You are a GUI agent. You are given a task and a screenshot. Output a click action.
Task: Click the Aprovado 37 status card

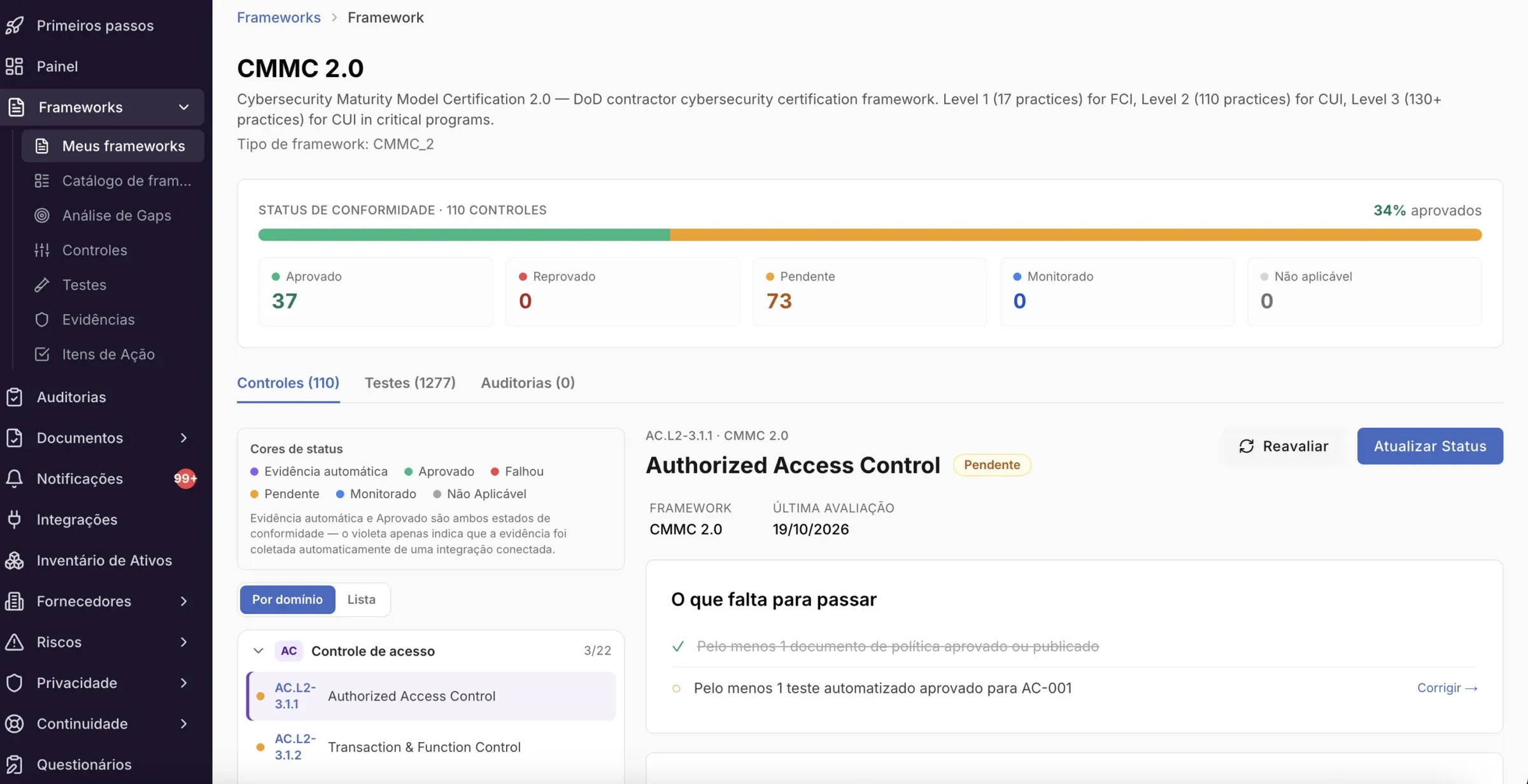pos(376,291)
